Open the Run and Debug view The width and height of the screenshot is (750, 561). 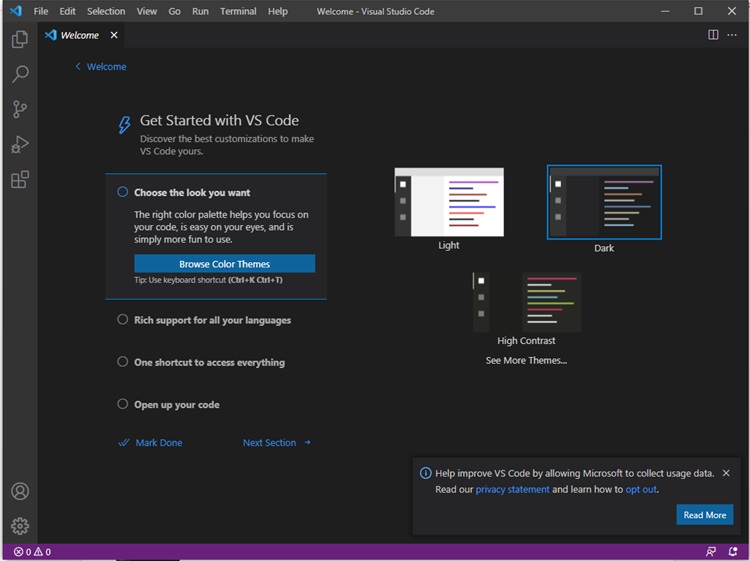20,144
